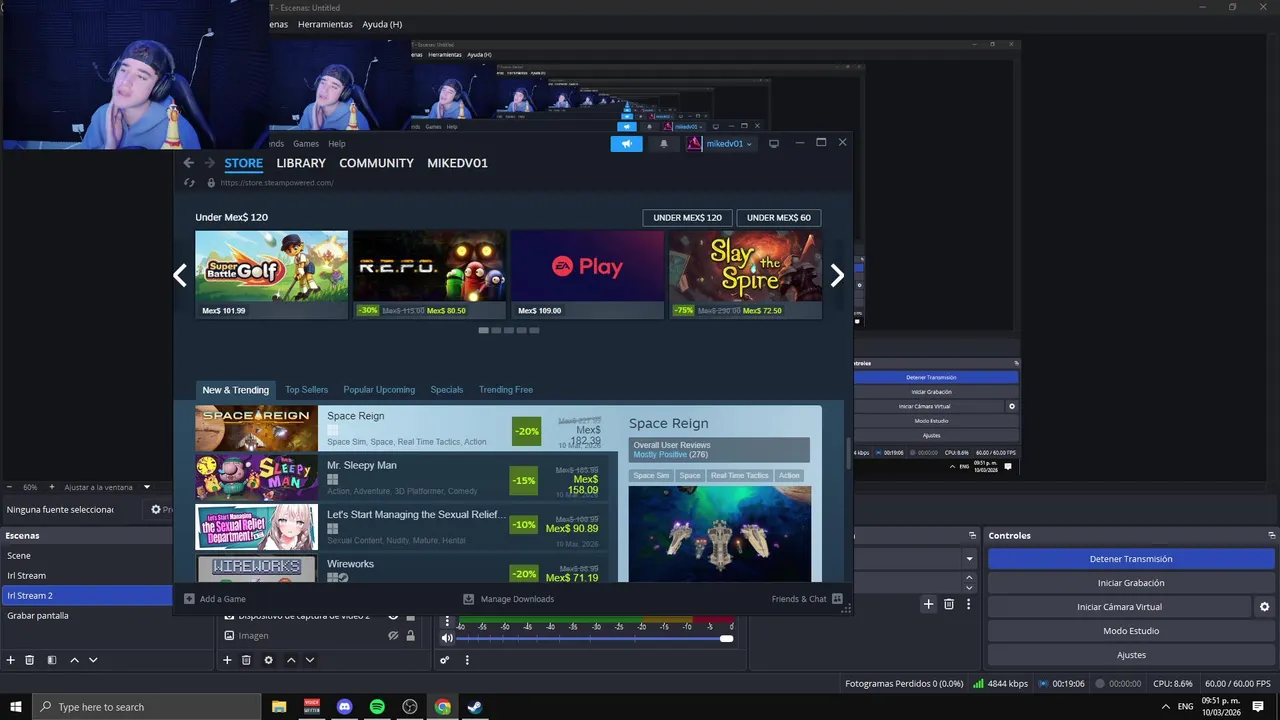Select the Trending Free tab
The height and width of the screenshot is (720, 1280).
tap(506, 390)
